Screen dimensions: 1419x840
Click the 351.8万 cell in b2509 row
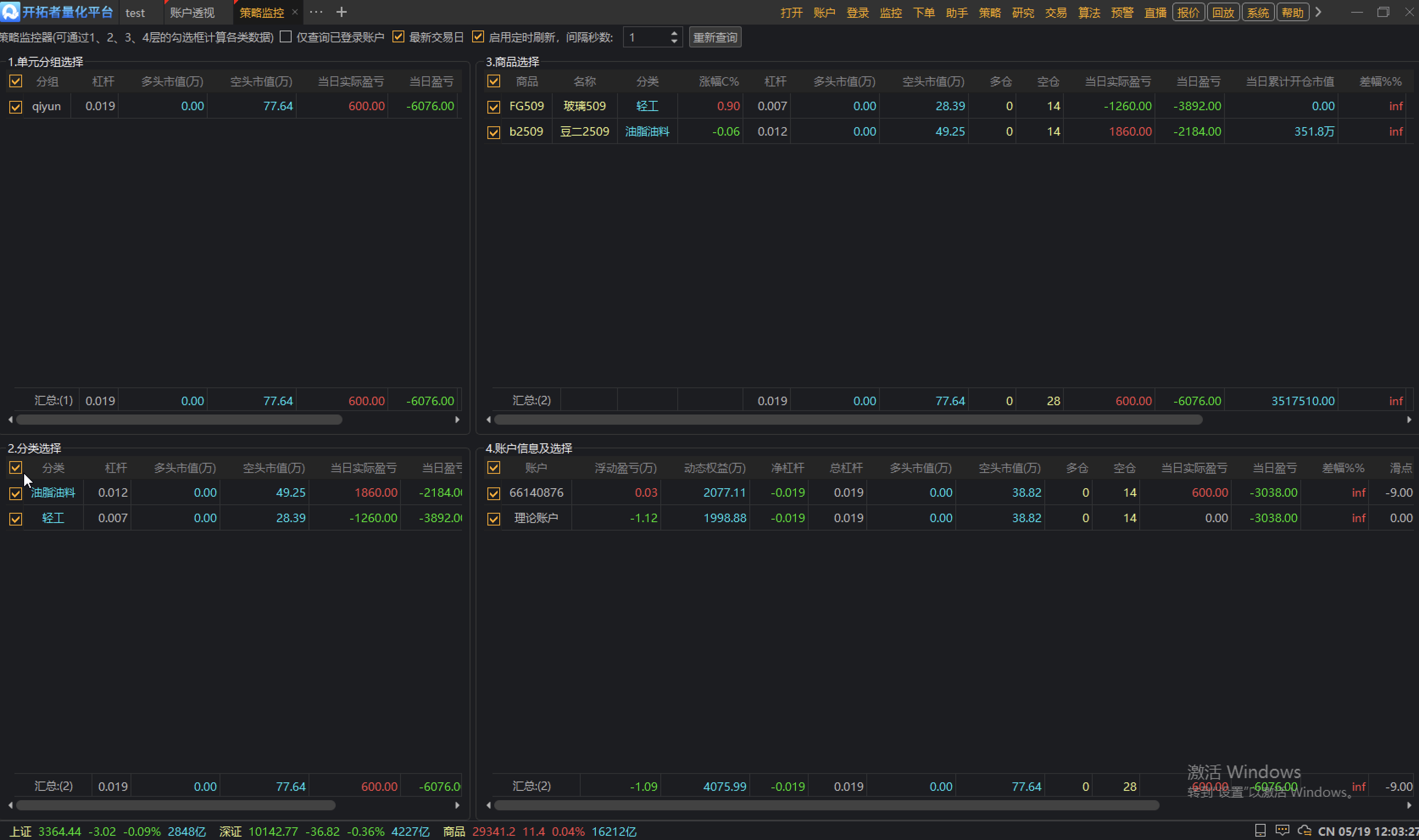click(1314, 132)
